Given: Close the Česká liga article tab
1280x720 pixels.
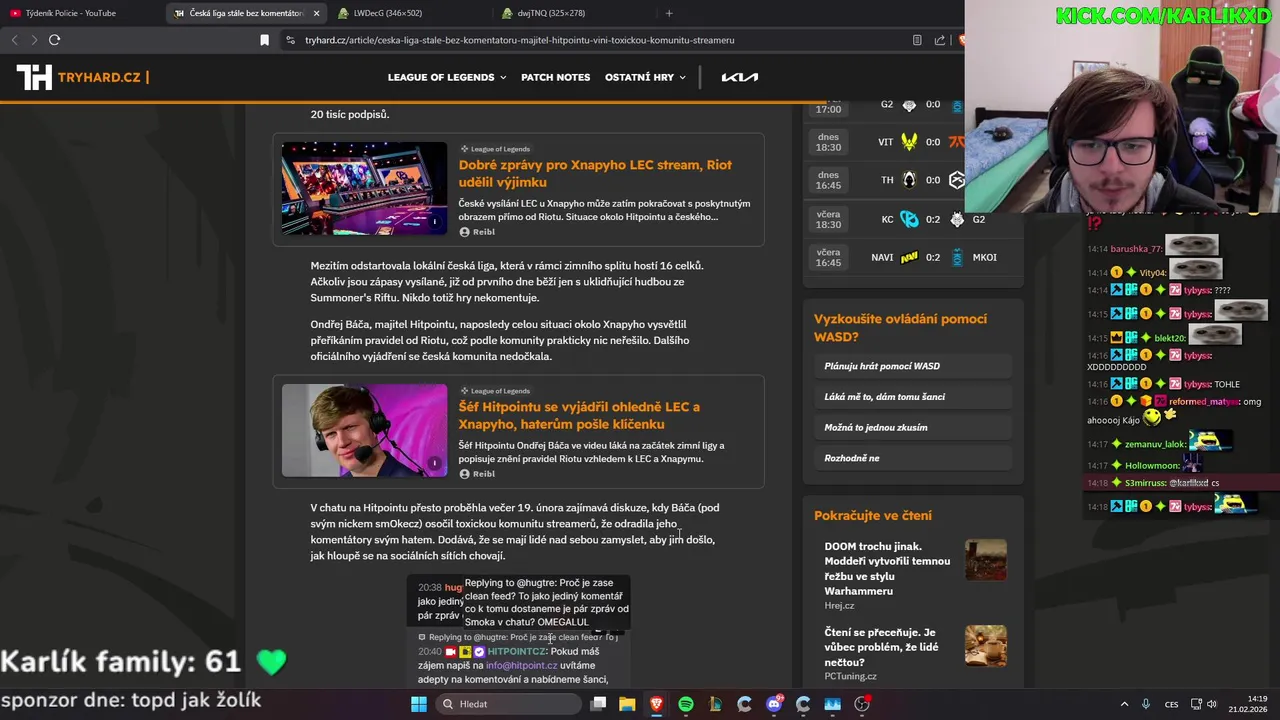Looking at the screenshot, I should click(317, 13).
